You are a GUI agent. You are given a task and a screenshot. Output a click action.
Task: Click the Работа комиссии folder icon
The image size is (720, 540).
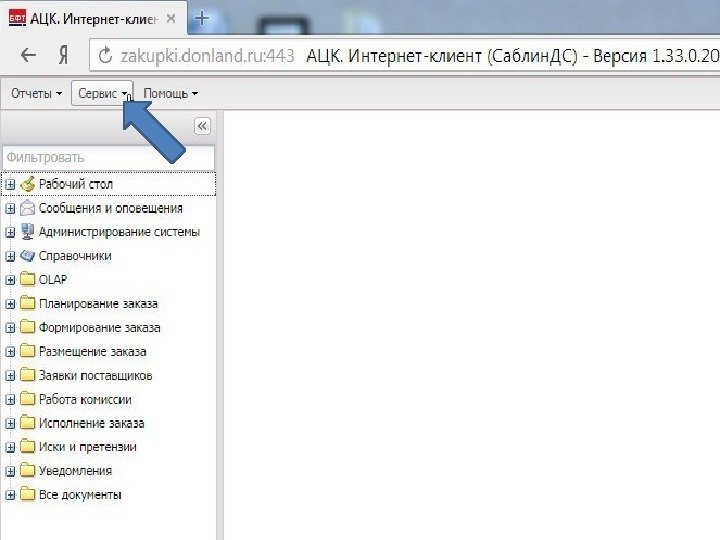pyautogui.click(x=28, y=399)
